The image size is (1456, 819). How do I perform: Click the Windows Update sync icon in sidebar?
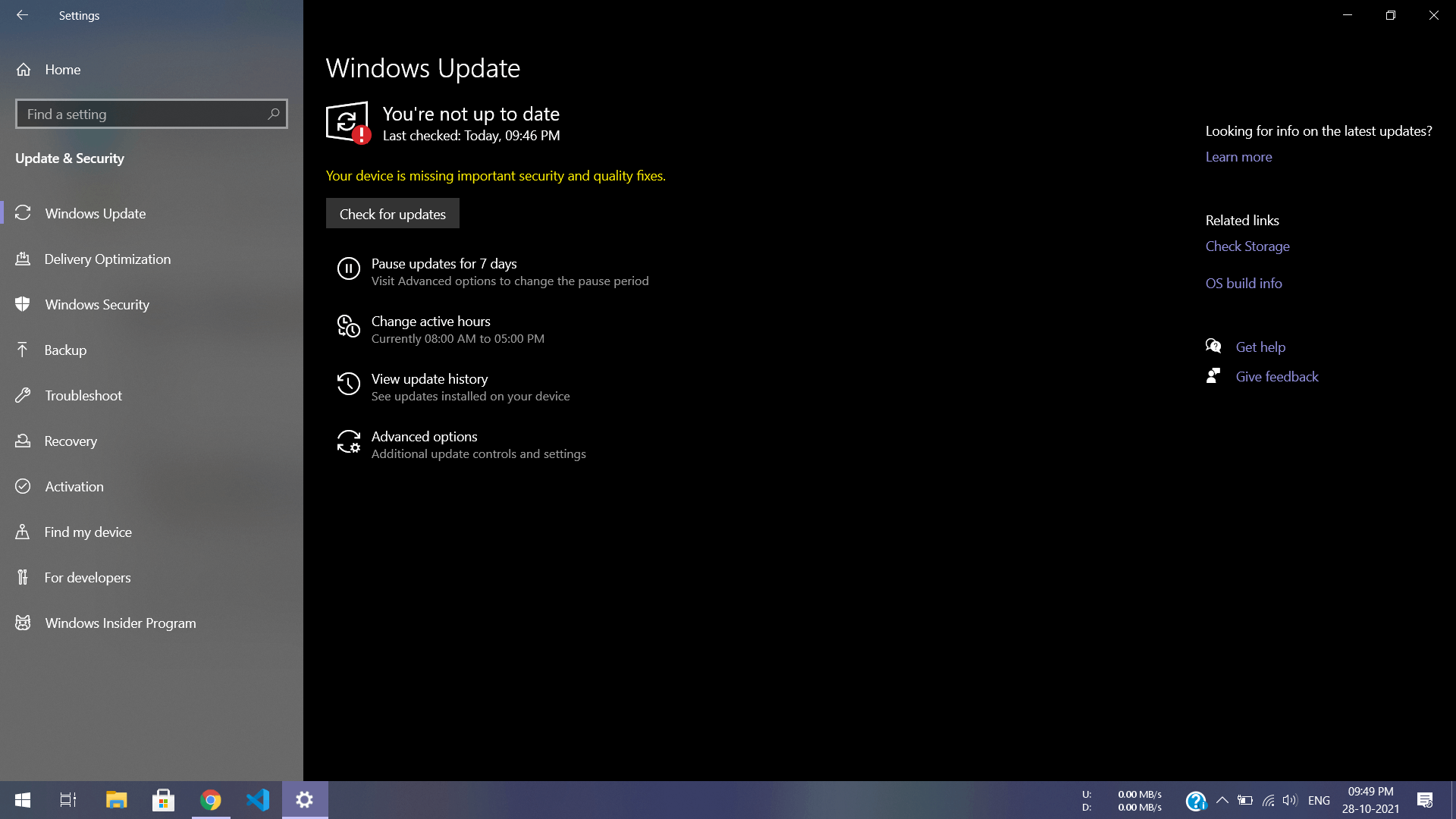[x=23, y=213]
